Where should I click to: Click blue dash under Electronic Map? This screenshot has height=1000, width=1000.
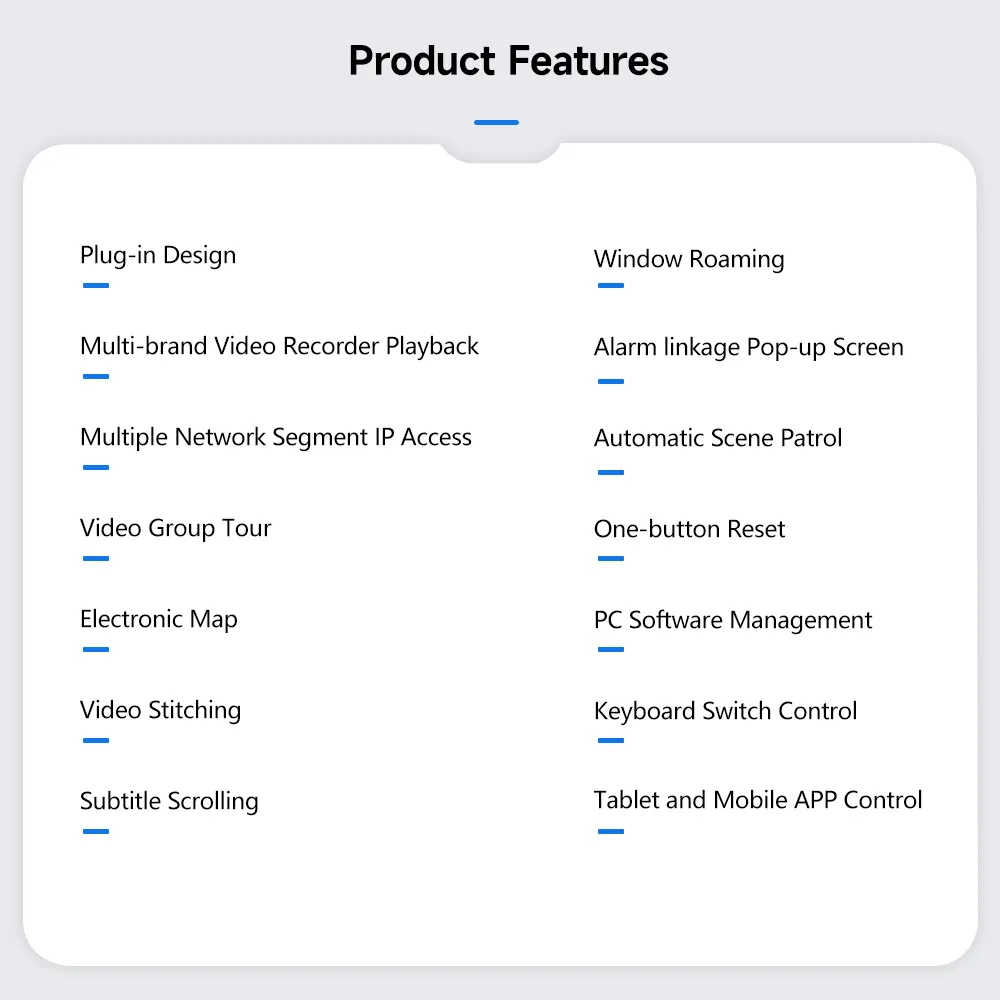tap(96, 650)
